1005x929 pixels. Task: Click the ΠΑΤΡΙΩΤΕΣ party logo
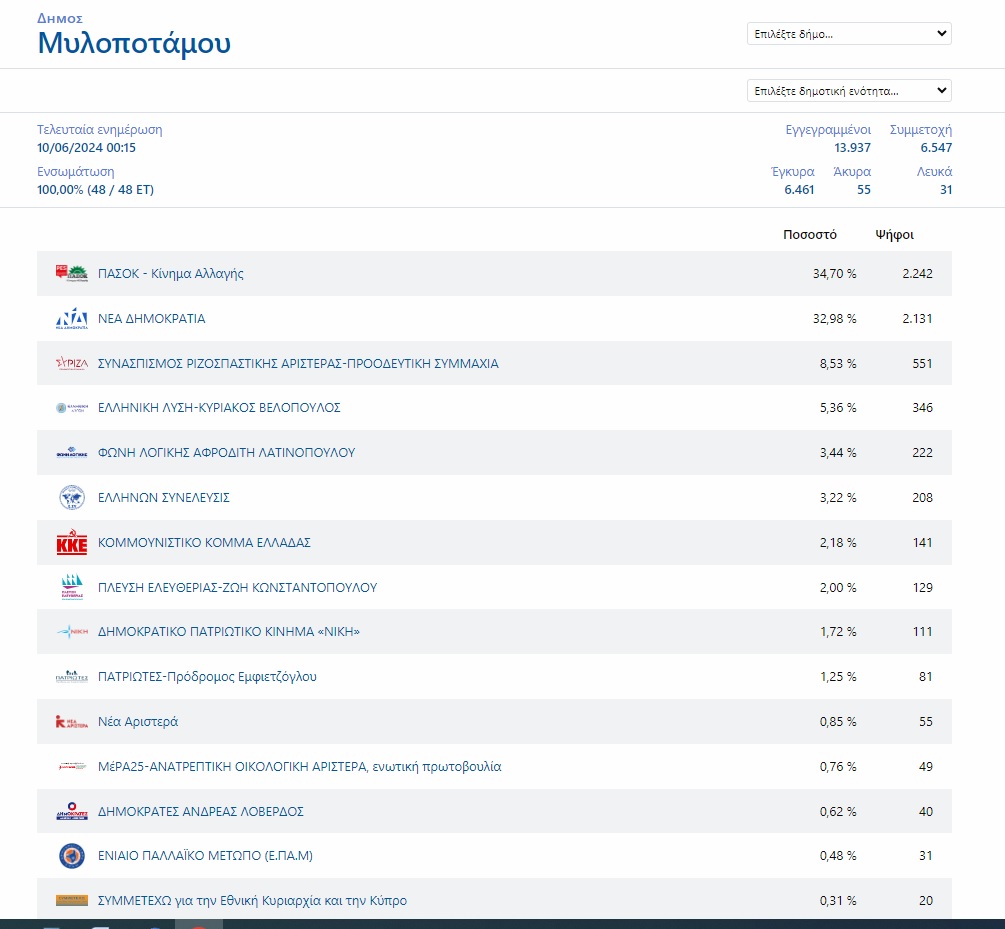(x=72, y=676)
